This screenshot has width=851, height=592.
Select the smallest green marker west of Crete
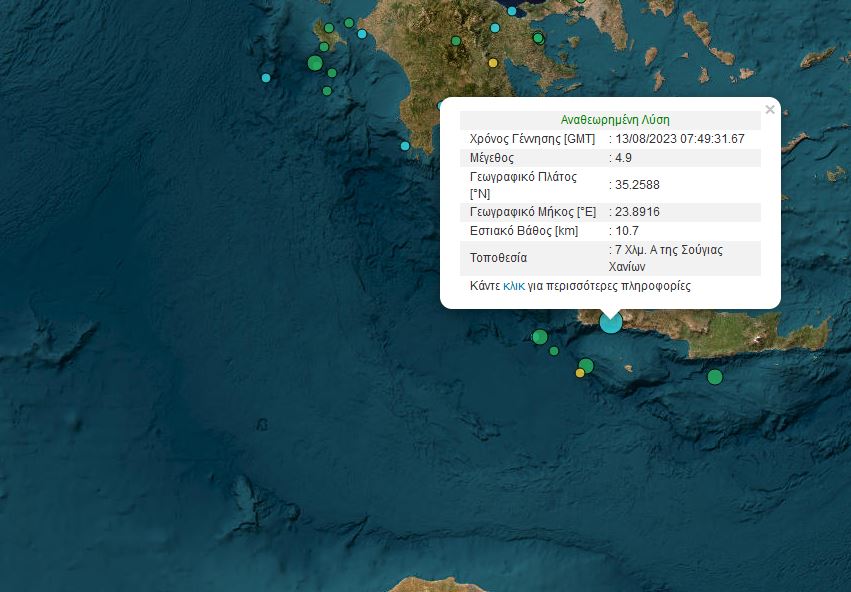point(554,350)
